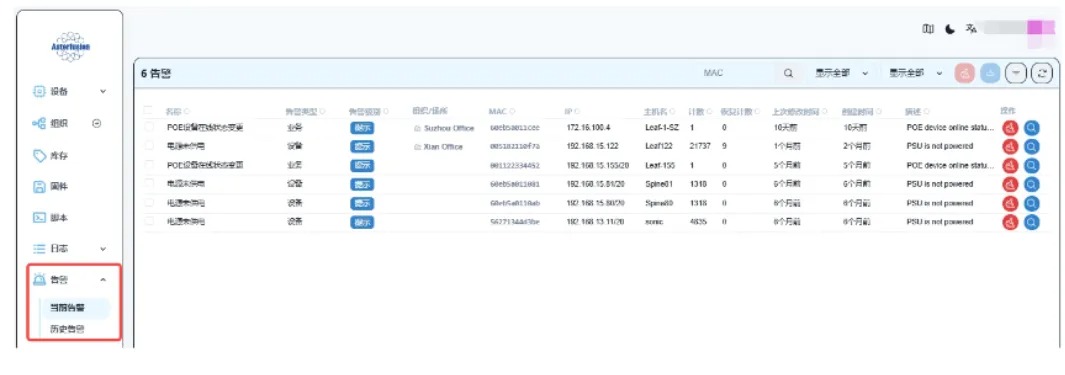Click the light red circular icon in the table toolbar

(x=965, y=73)
